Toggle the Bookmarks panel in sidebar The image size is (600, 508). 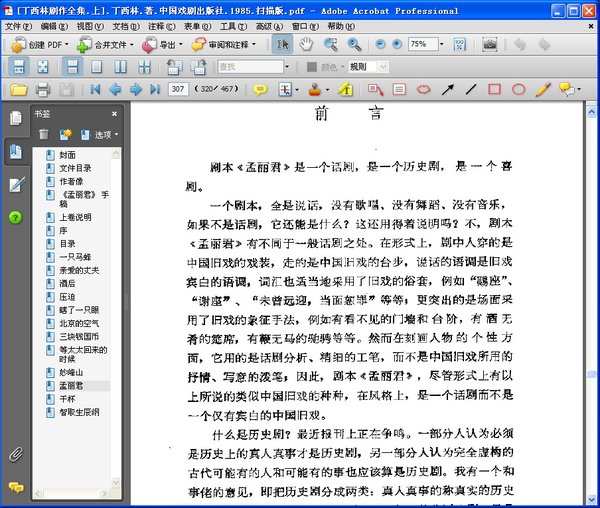(x=15, y=151)
